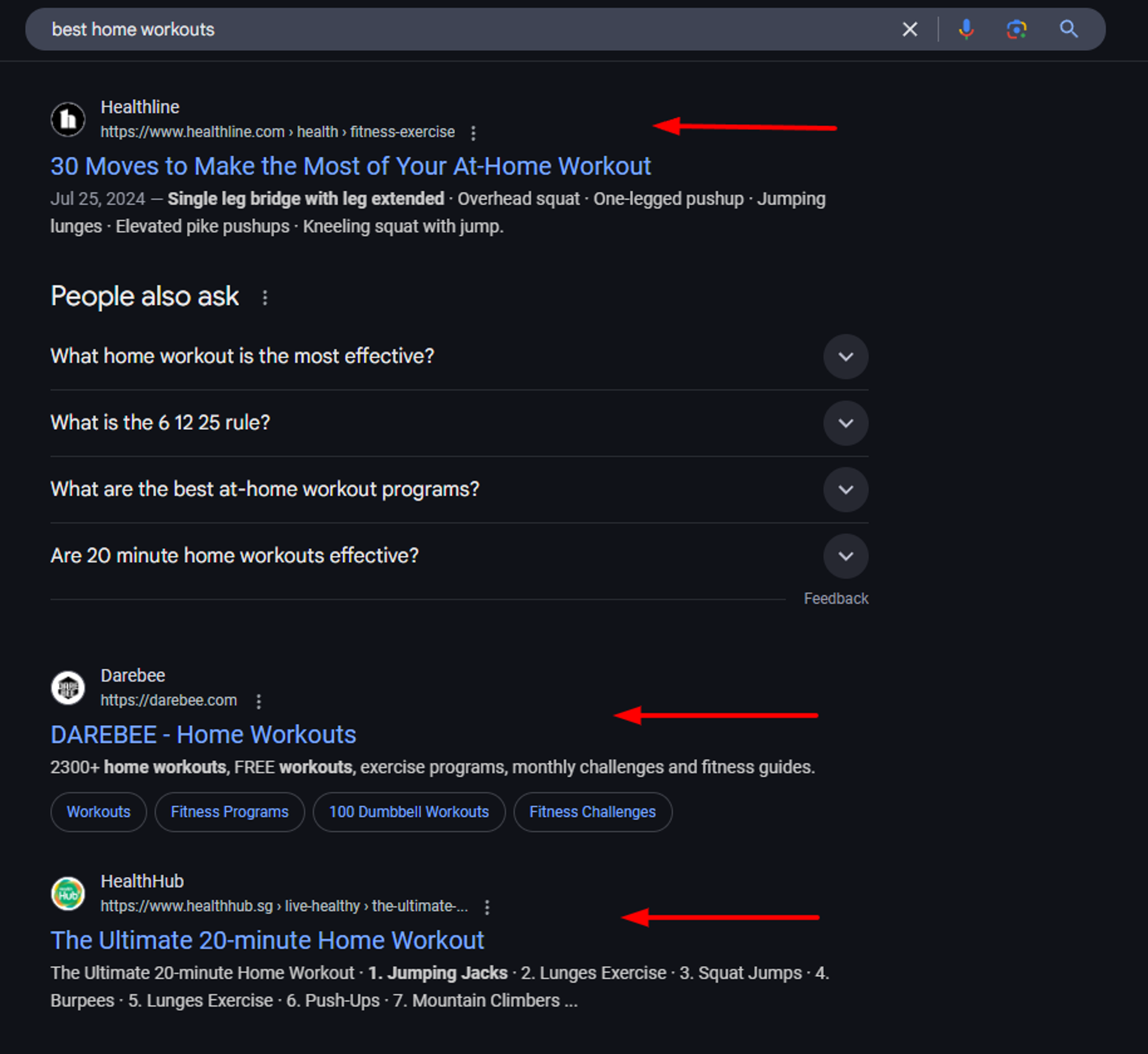Open the more options menu for Darebee result
This screenshot has width=1148, height=1054.
coord(258,701)
